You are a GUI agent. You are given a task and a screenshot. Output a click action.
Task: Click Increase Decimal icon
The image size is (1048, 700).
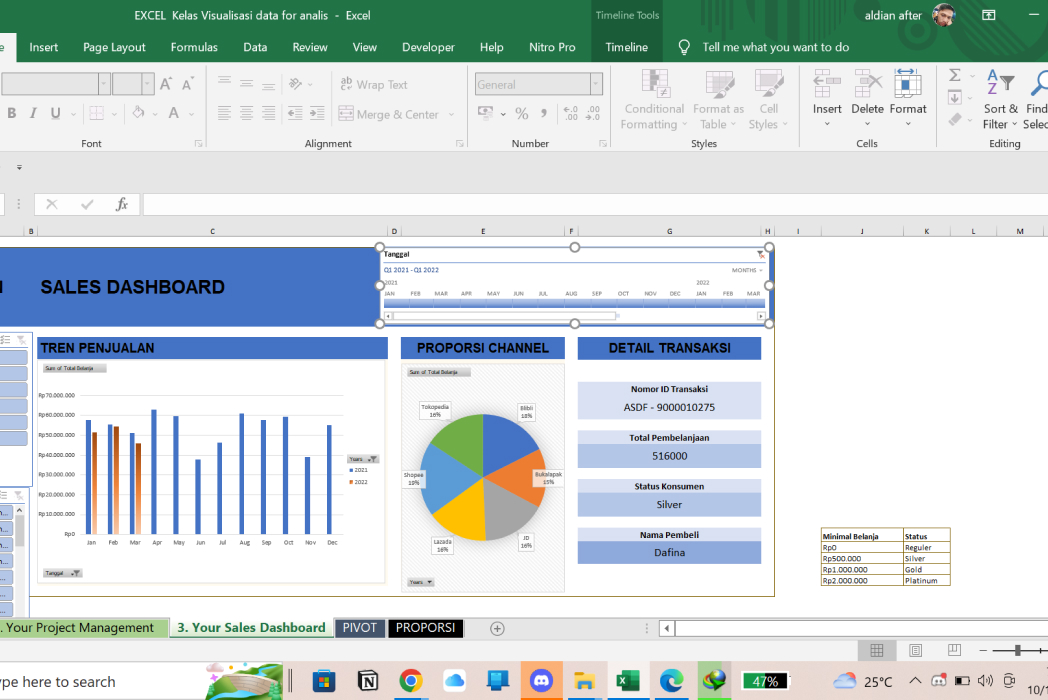pos(571,114)
